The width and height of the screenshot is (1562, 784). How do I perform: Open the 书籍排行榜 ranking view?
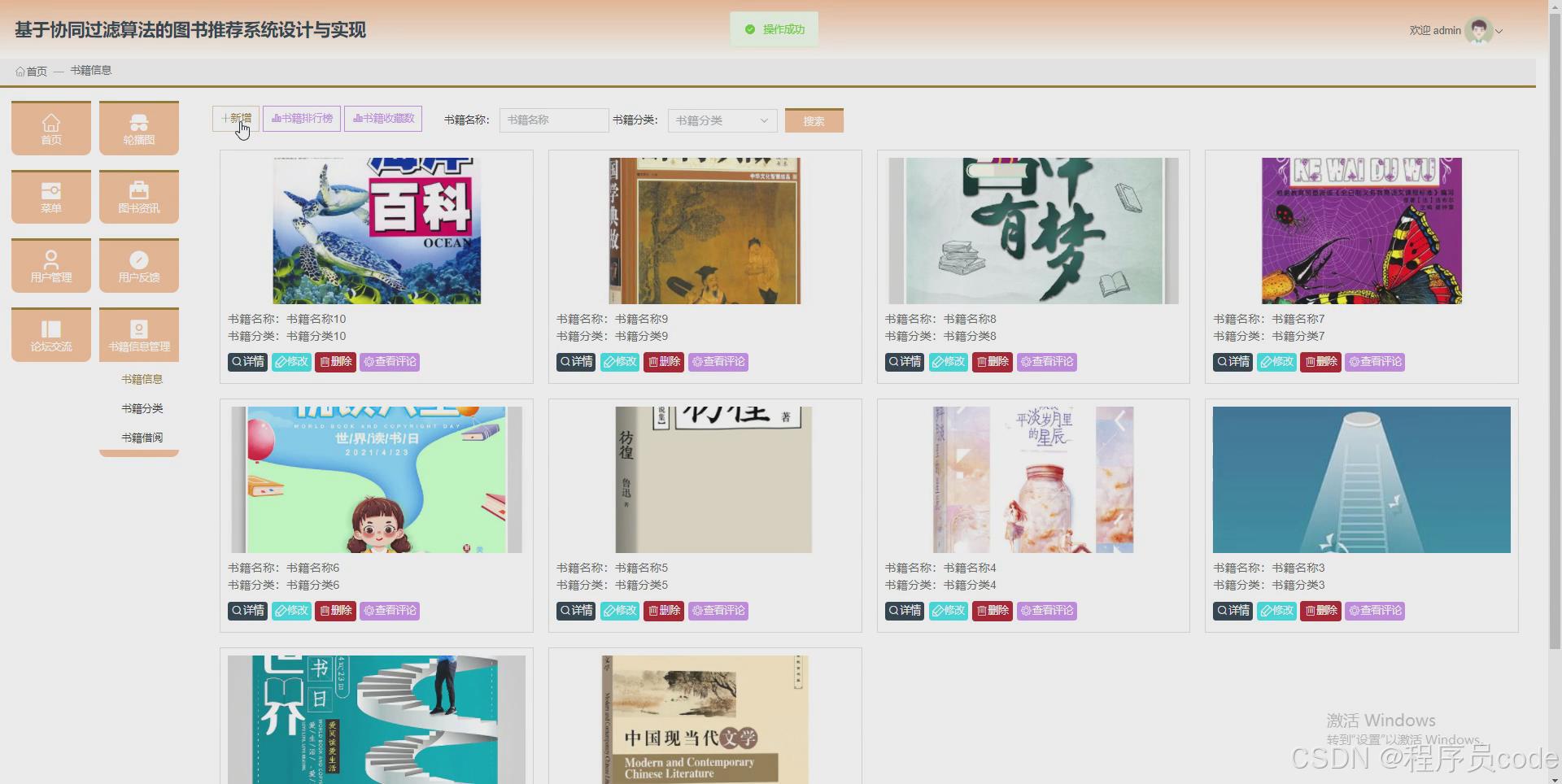pyautogui.click(x=301, y=118)
